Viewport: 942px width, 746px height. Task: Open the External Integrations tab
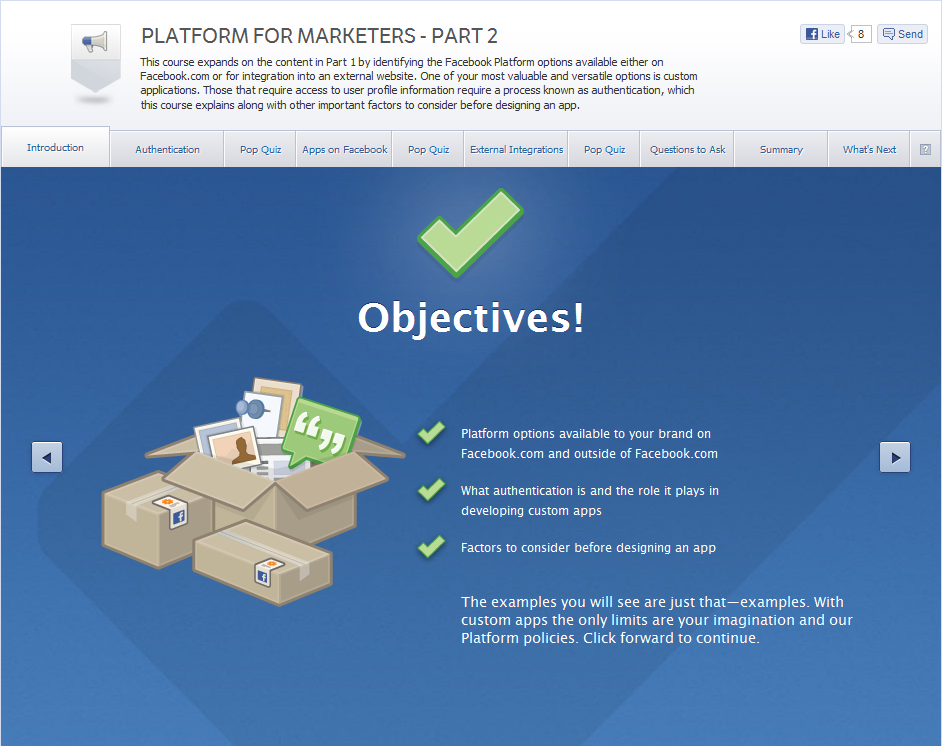(x=517, y=150)
